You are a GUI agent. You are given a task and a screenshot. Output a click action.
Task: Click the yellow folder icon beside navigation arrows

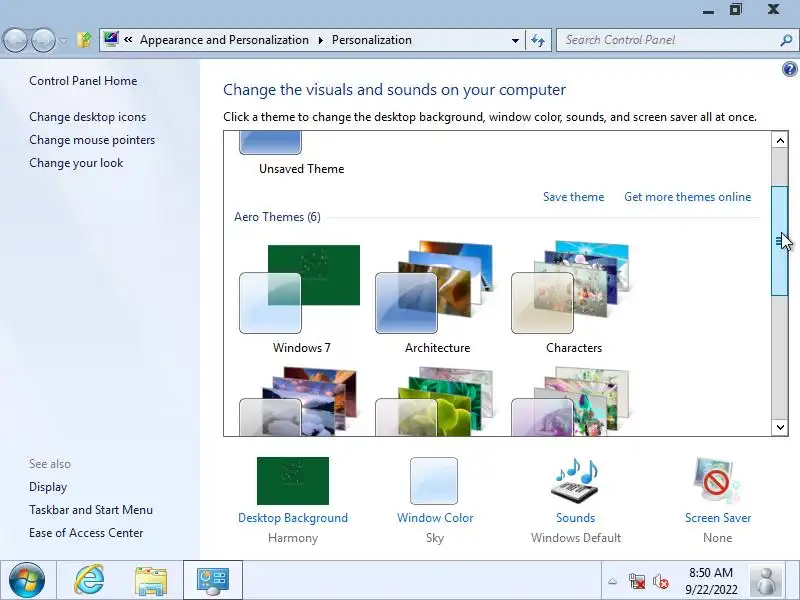pyautogui.click(x=84, y=40)
